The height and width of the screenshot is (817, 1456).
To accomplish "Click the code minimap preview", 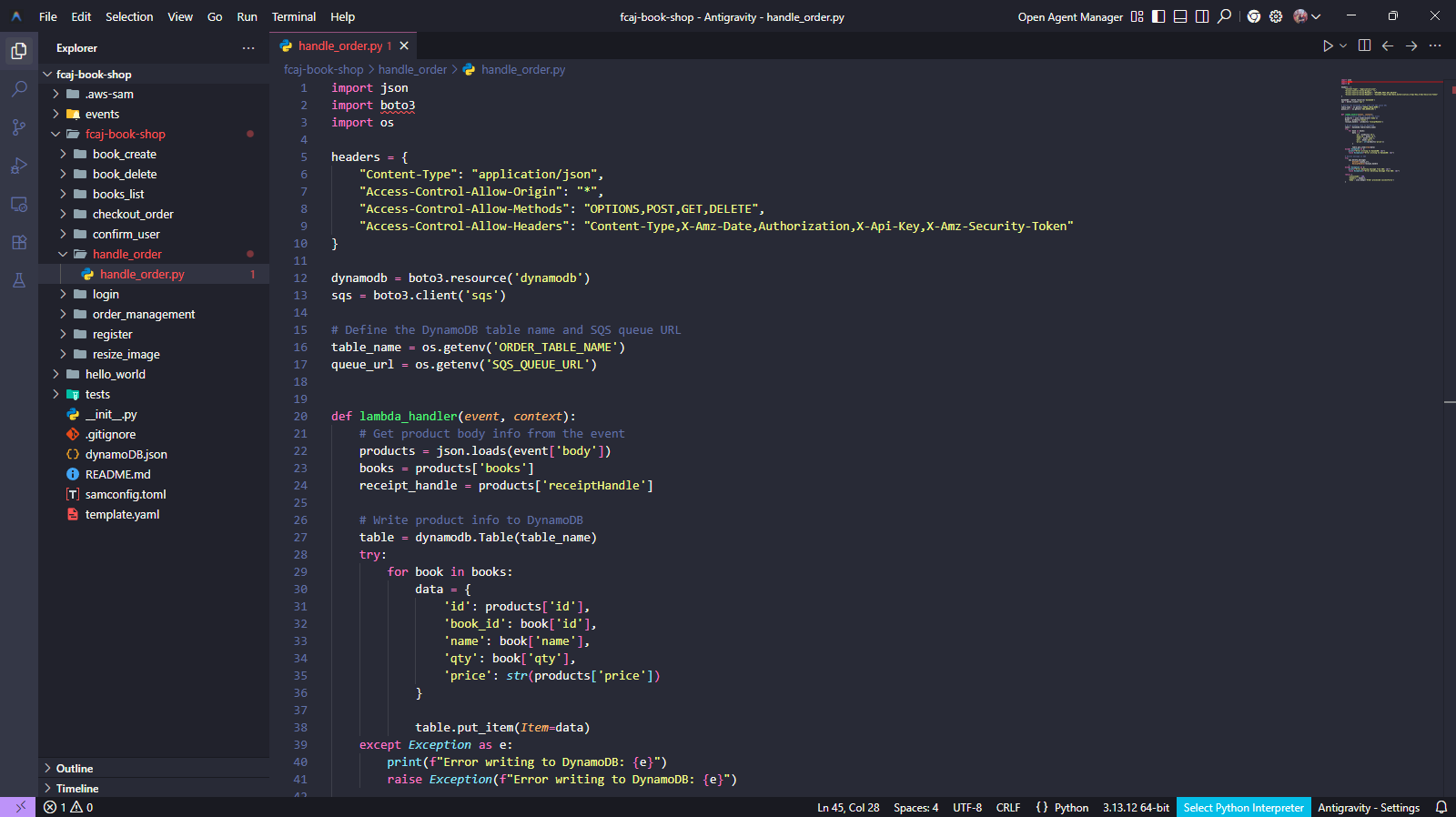I will (1390, 130).
